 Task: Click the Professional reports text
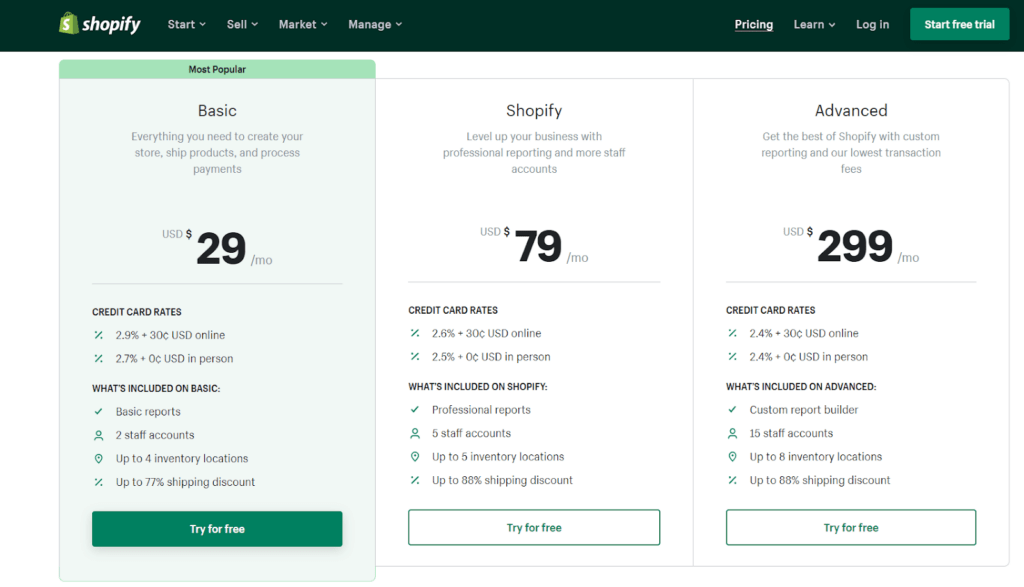tap(481, 409)
